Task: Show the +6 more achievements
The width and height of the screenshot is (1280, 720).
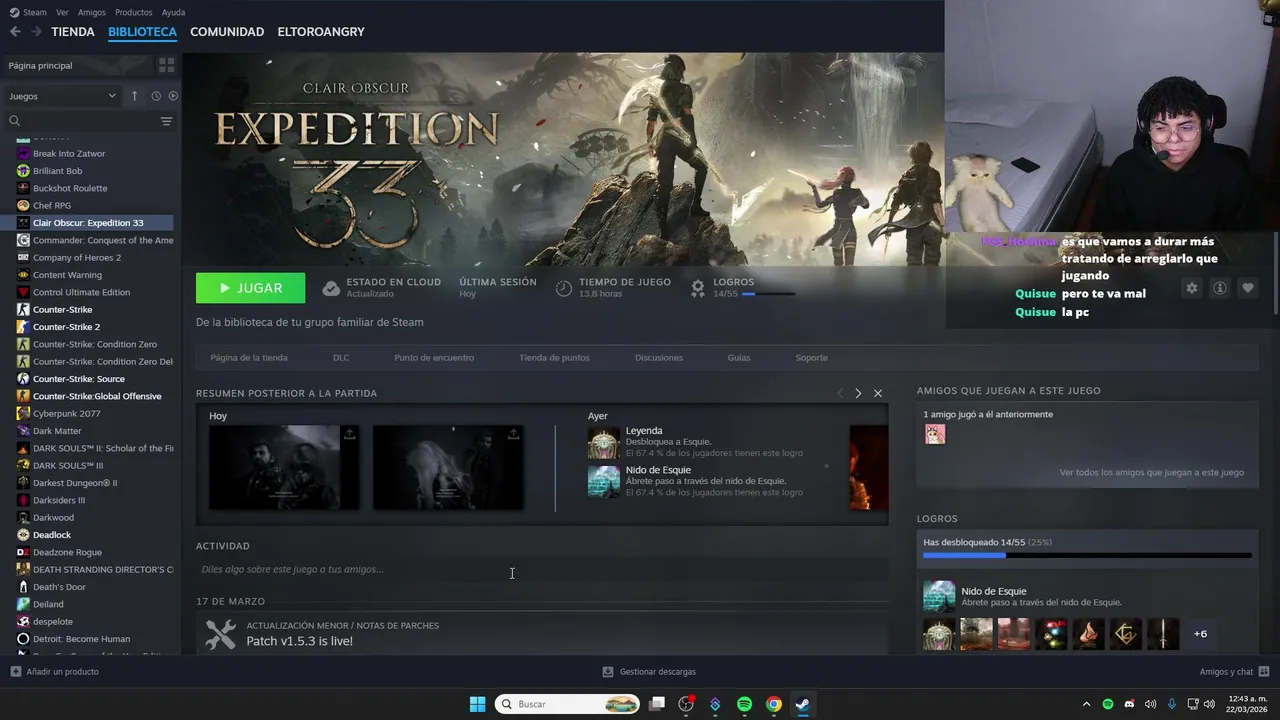Action: coord(1200,634)
